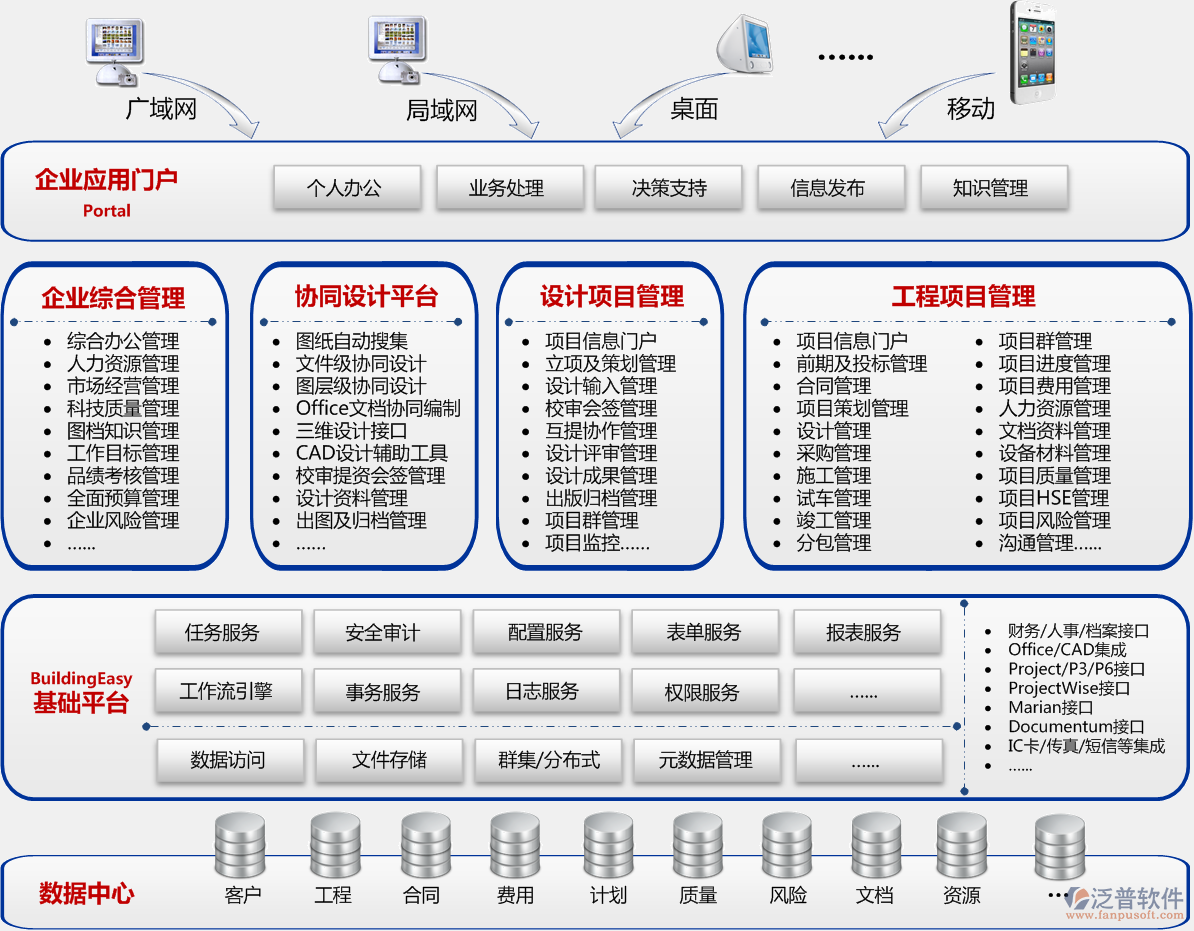Viewport: 1194px width, 931px height.
Task: Toggle the 工作流引擎 module
Action: (229, 690)
